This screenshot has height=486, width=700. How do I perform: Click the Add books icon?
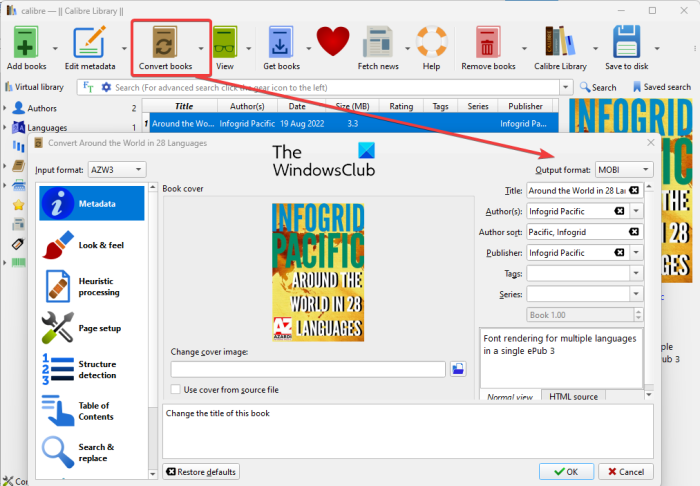(x=26, y=42)
